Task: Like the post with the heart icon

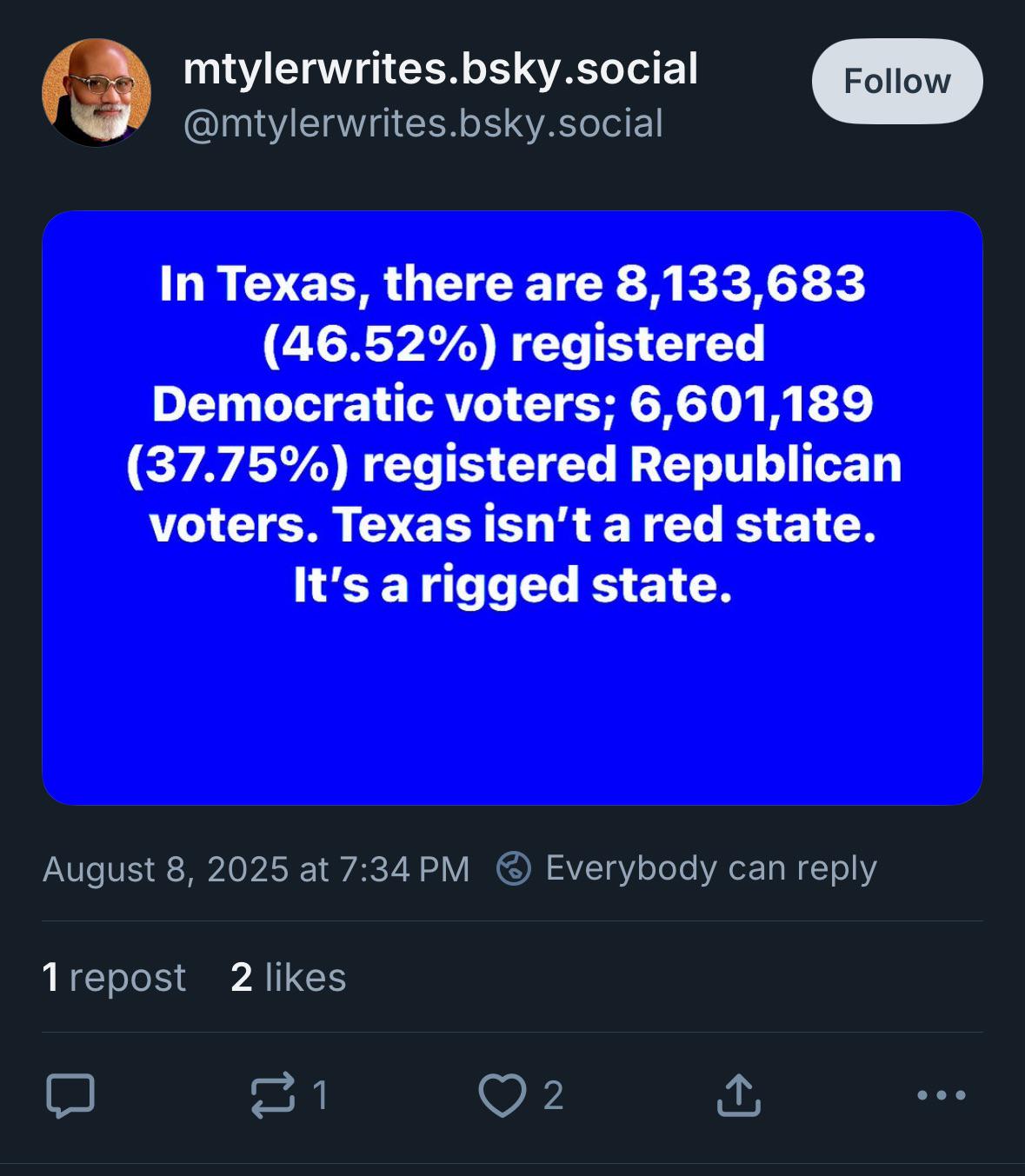Action: (503, 1094)
